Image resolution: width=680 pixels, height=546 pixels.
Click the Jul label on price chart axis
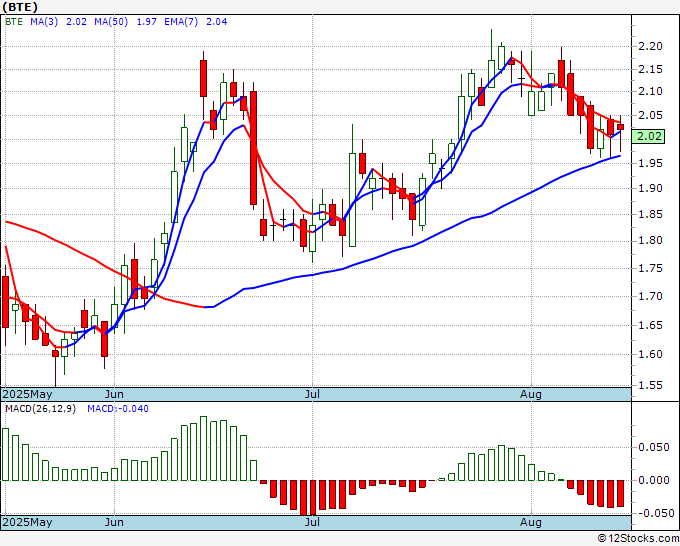(312, 394)
